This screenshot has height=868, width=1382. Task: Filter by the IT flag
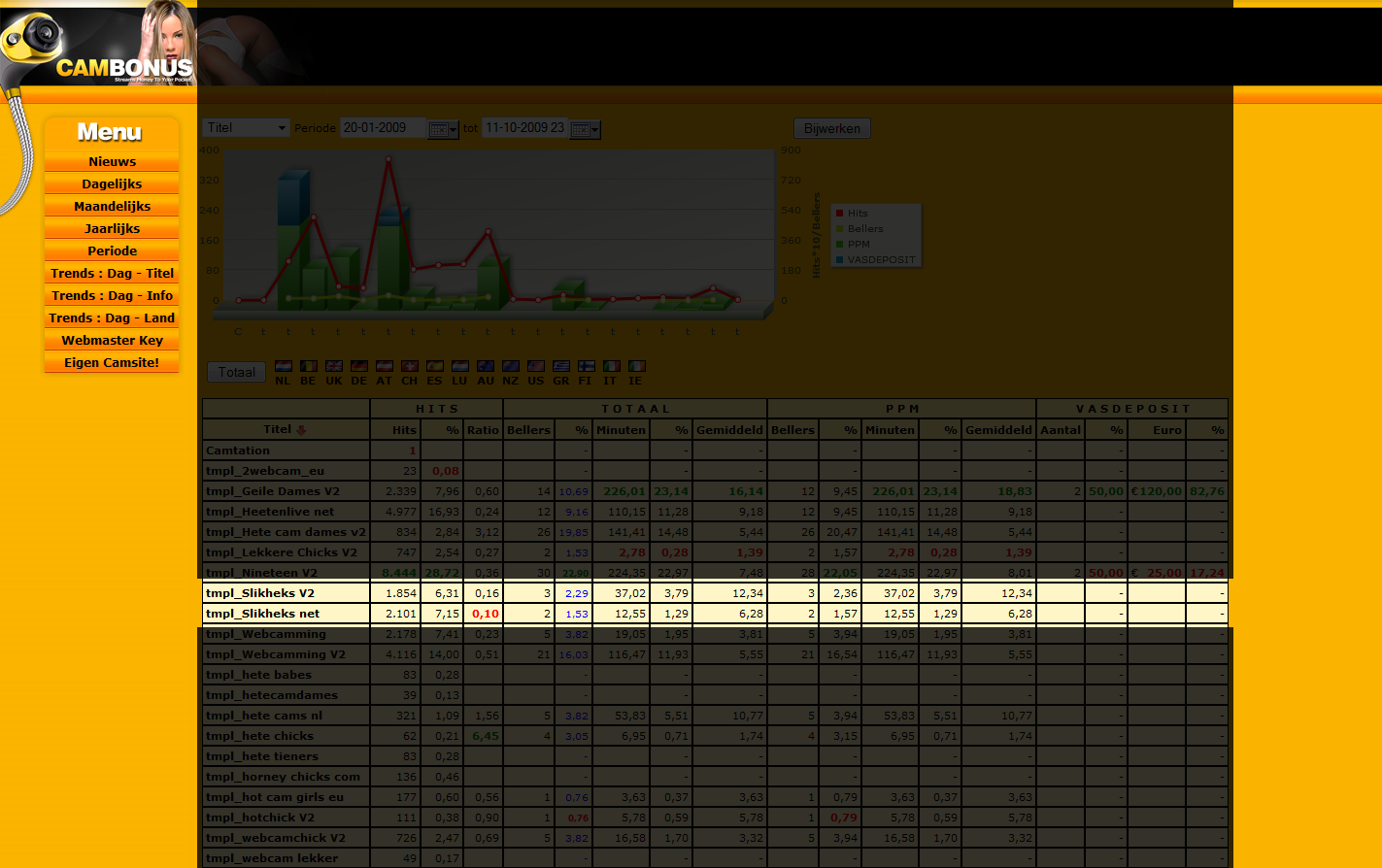click(611, 366)
